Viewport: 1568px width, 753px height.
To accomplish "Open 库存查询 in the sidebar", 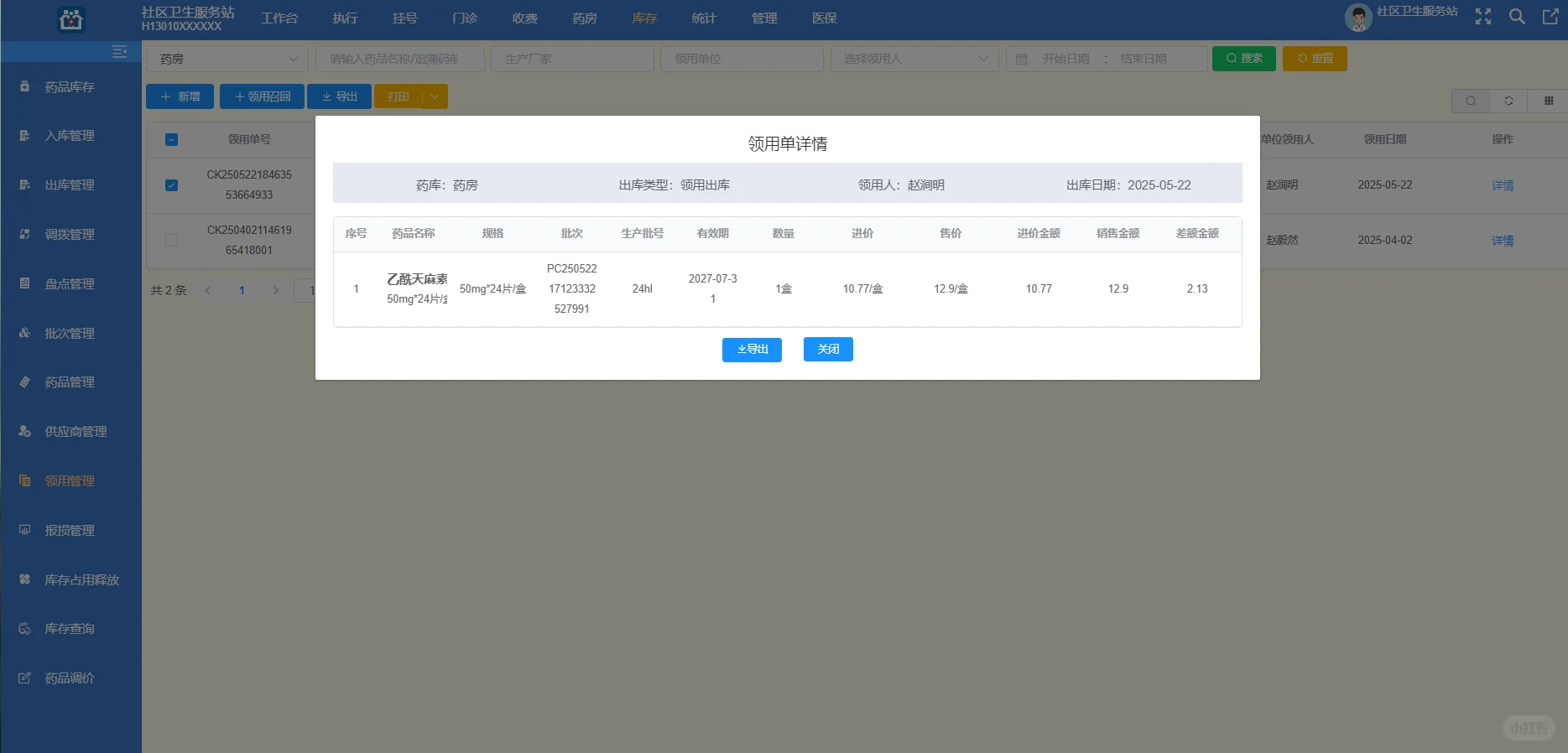I will coord(70,628).
